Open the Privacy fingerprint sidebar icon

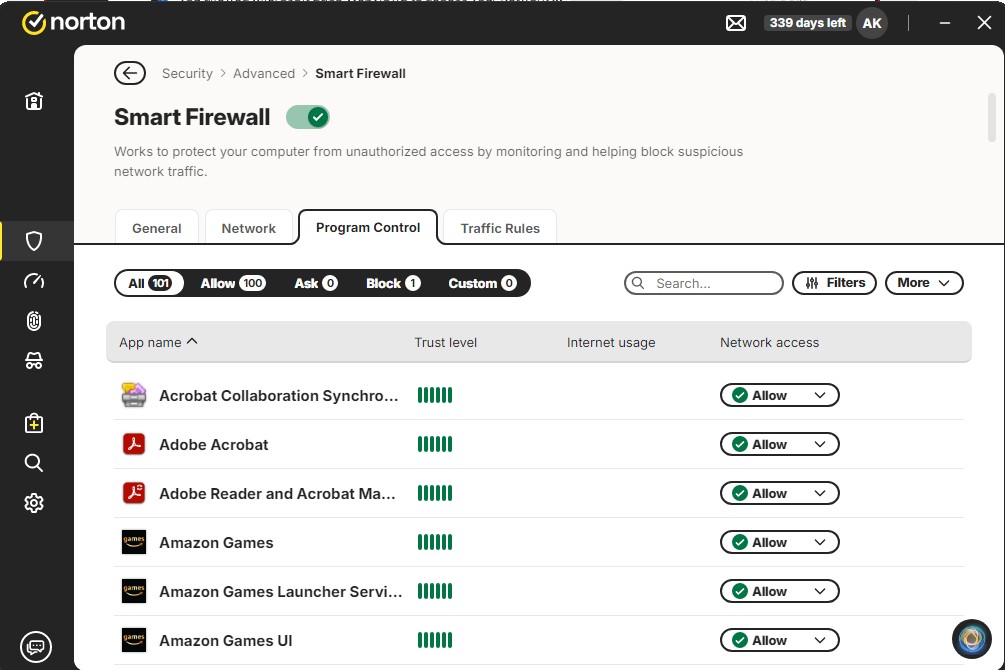pos(34,321)
